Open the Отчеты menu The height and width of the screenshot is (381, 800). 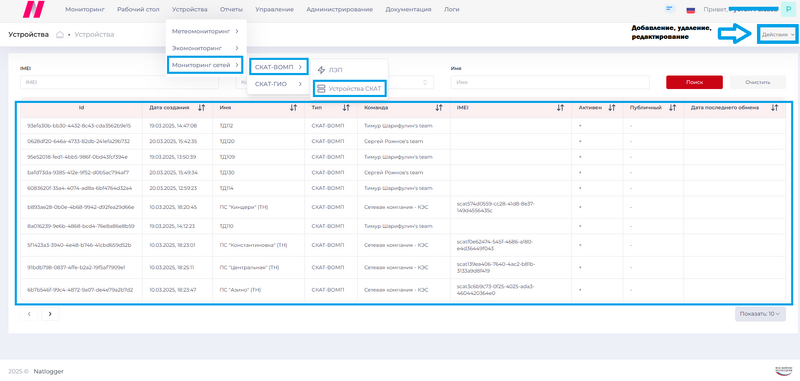[x=231, y=9]
